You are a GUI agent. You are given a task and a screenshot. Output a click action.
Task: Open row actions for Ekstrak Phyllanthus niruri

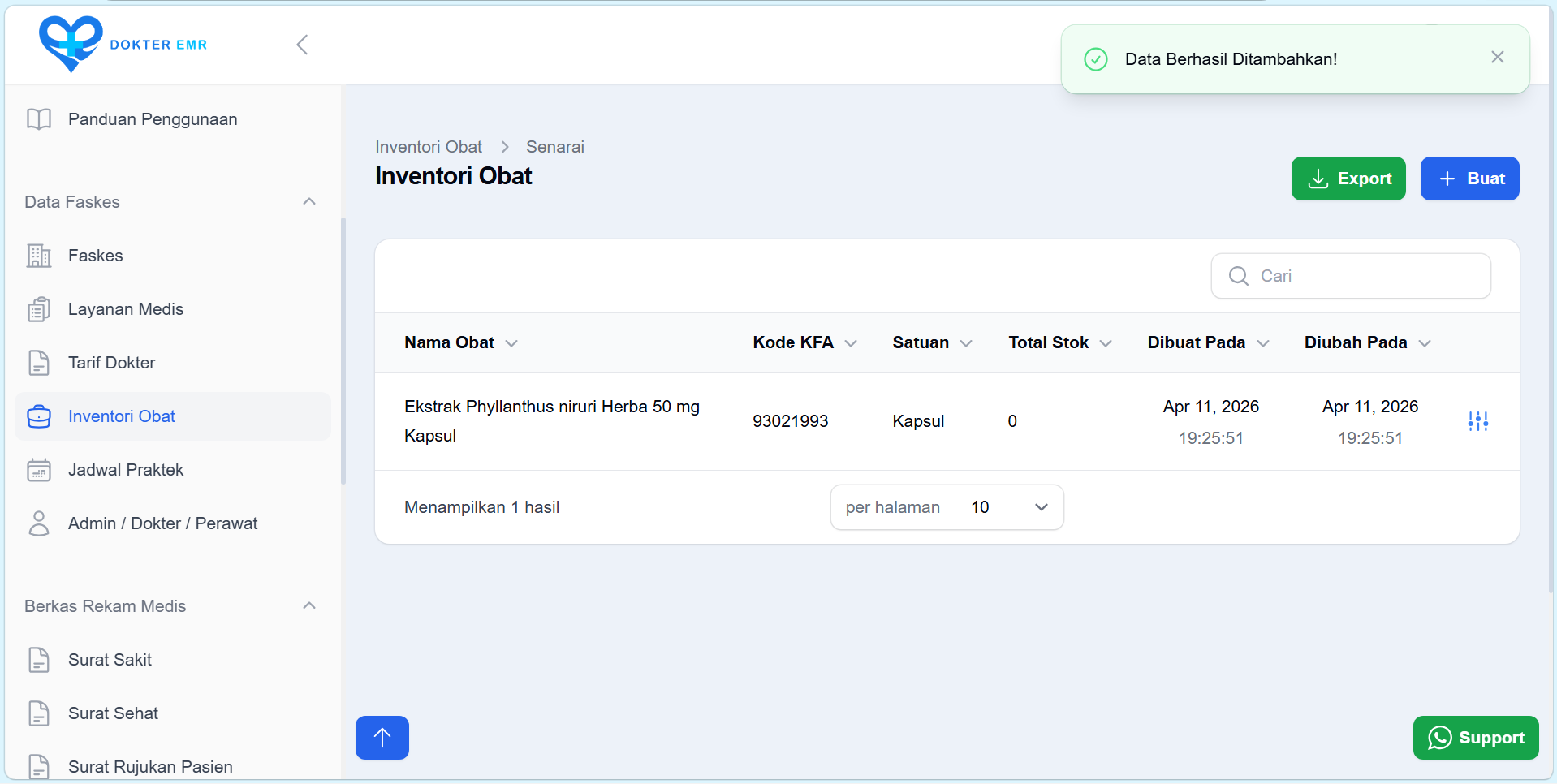[1477, 421]
